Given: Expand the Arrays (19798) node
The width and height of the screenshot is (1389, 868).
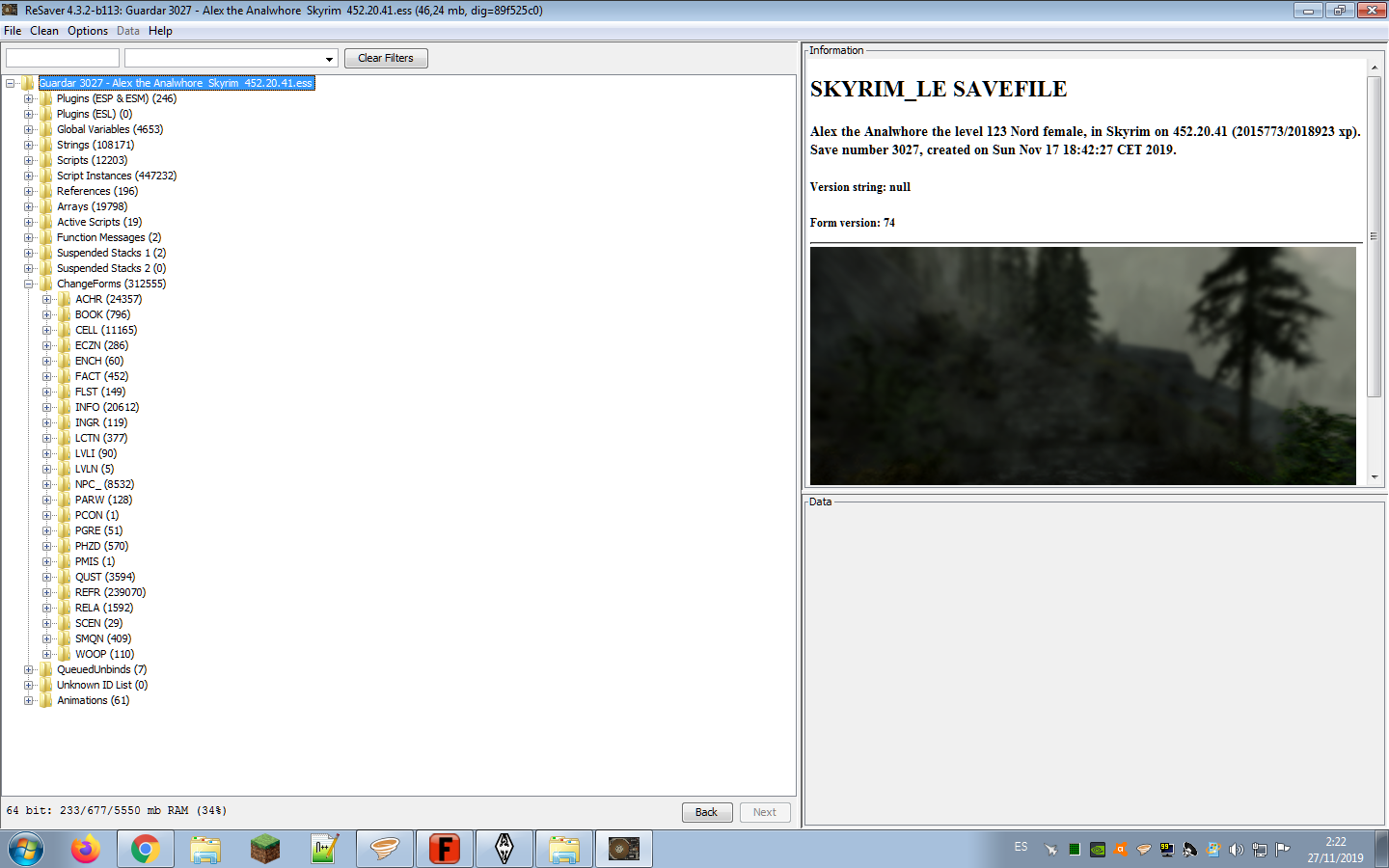Looking at the screenshot, I should (29, 206).
